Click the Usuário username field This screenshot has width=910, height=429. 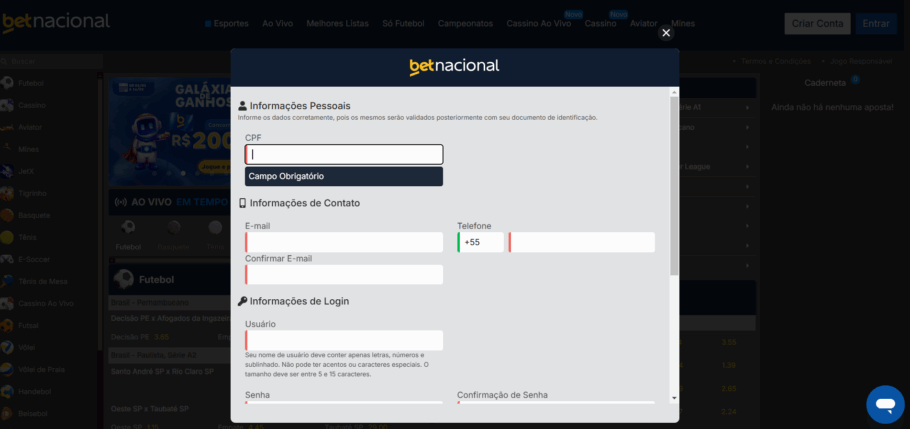(x=344, y=340)
